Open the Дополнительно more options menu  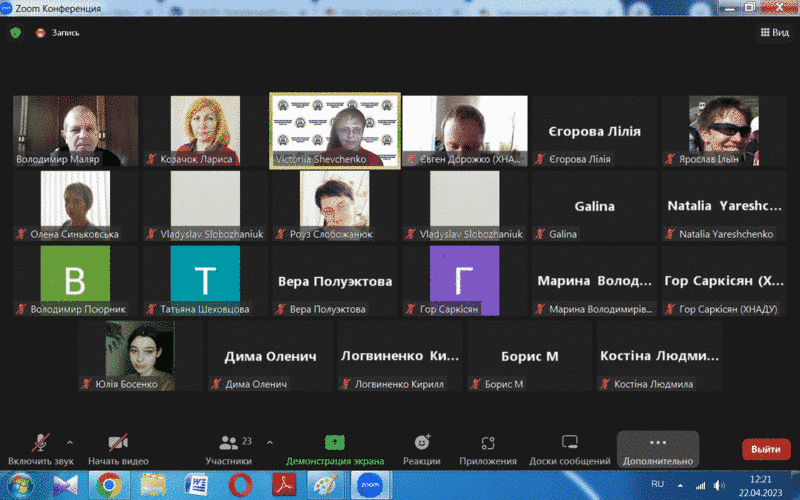click(657, 448)
